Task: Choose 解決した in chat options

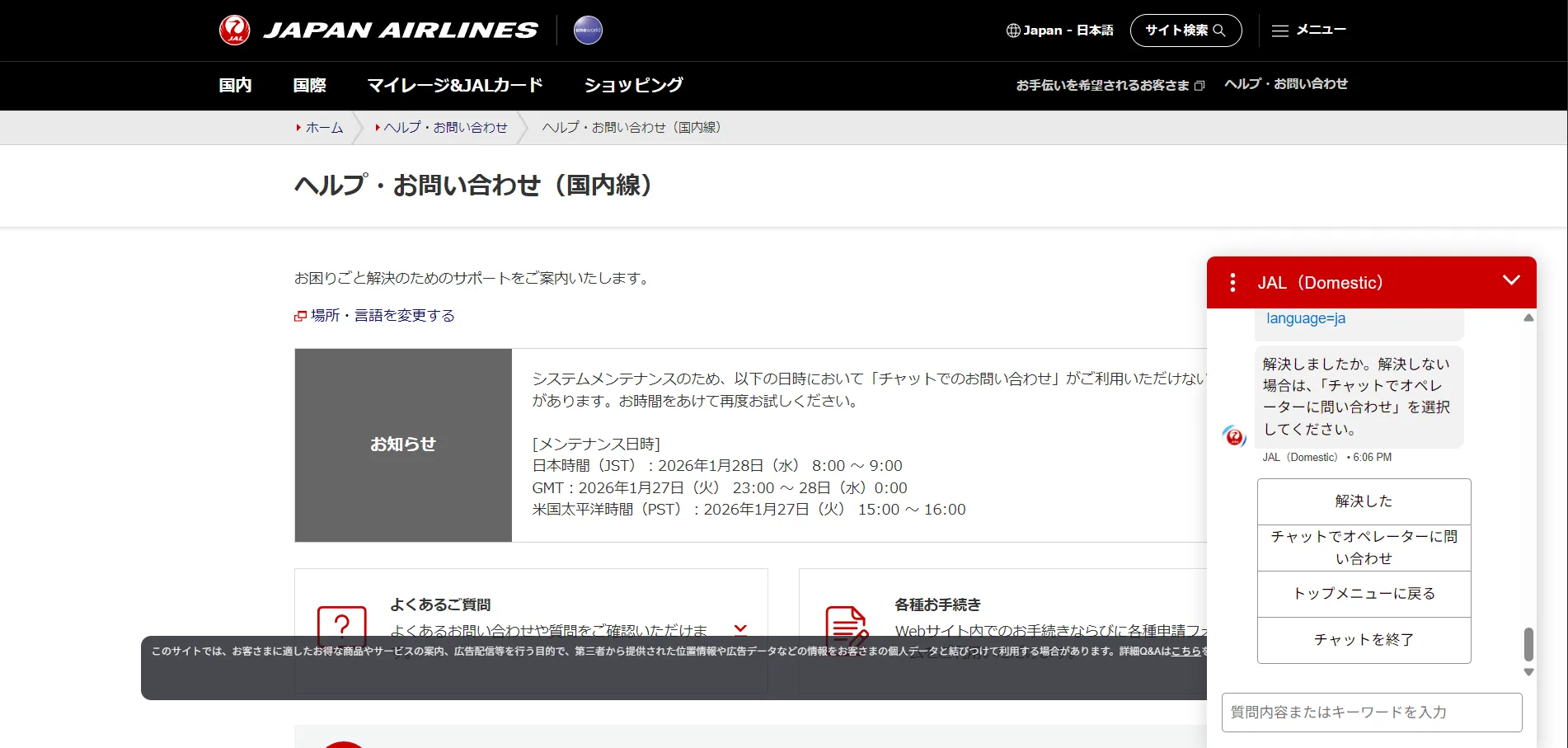Action: click(x=1364, y=501)
